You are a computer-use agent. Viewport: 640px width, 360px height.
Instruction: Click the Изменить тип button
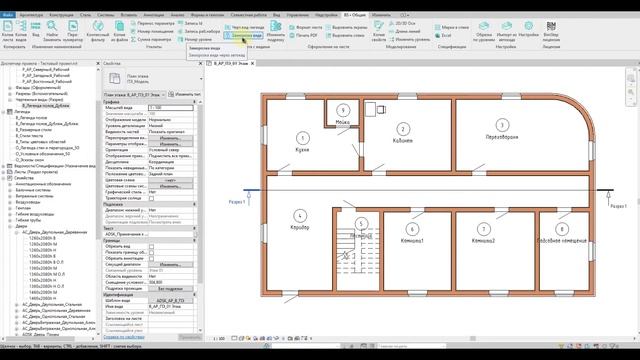coord(184,95)
